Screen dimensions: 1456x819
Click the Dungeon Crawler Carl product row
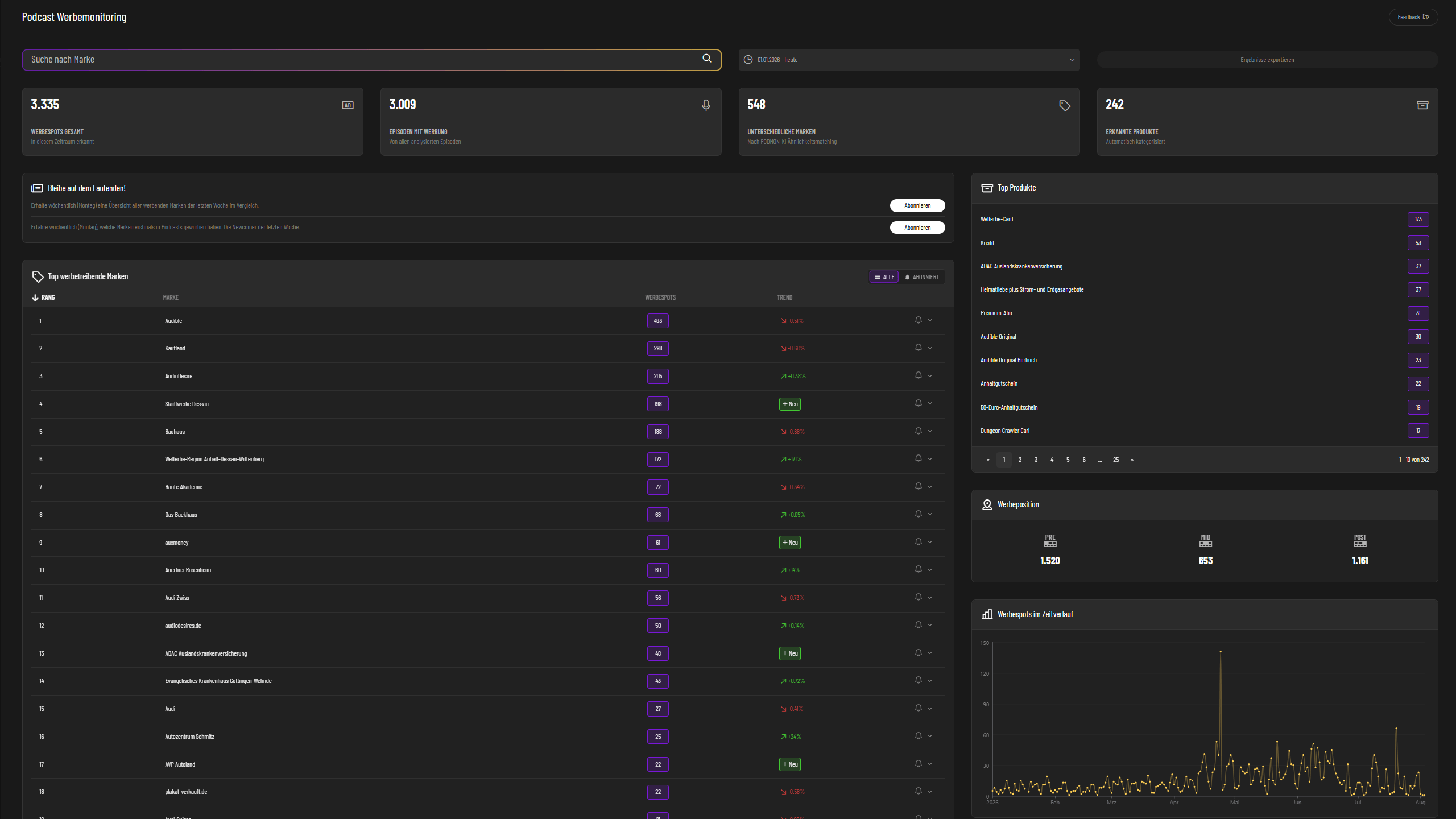(x=1205, y=431)
